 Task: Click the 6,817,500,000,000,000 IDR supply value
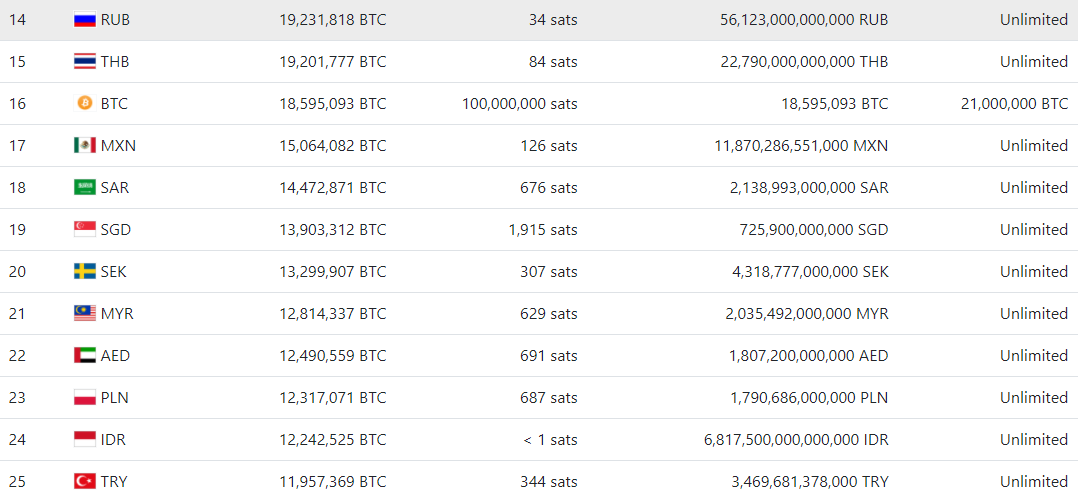pos(796,440)
